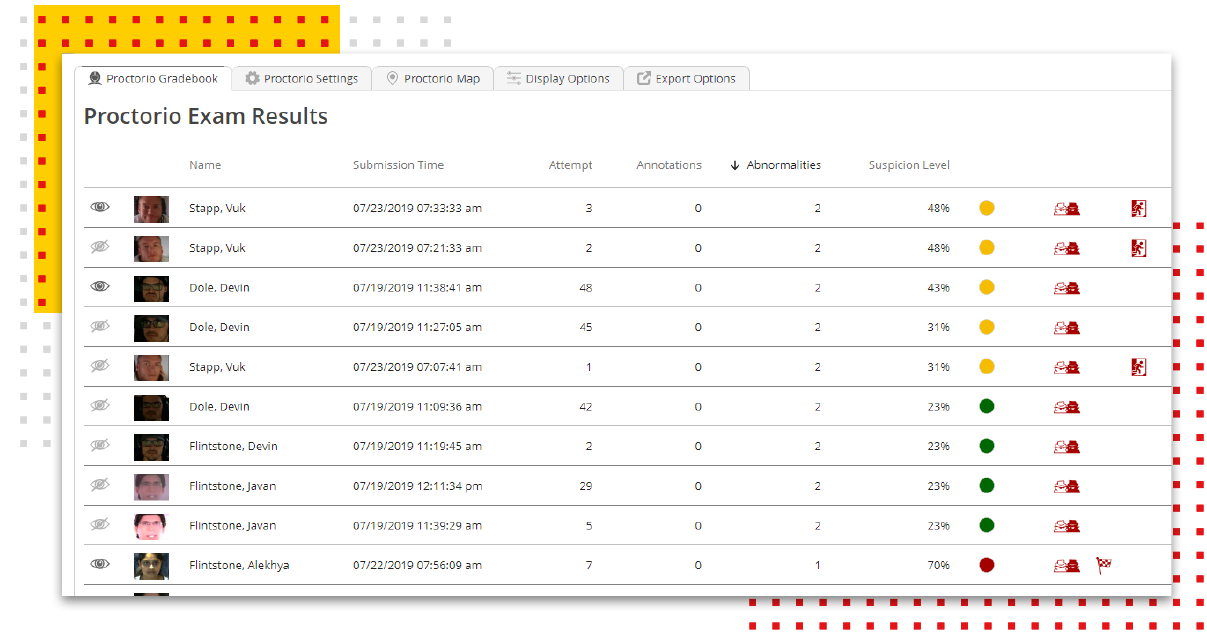Click submission time '07/22/2019 07:56:09 am'
Screen dimensions: 1207x635
click(x=417, y=565)
